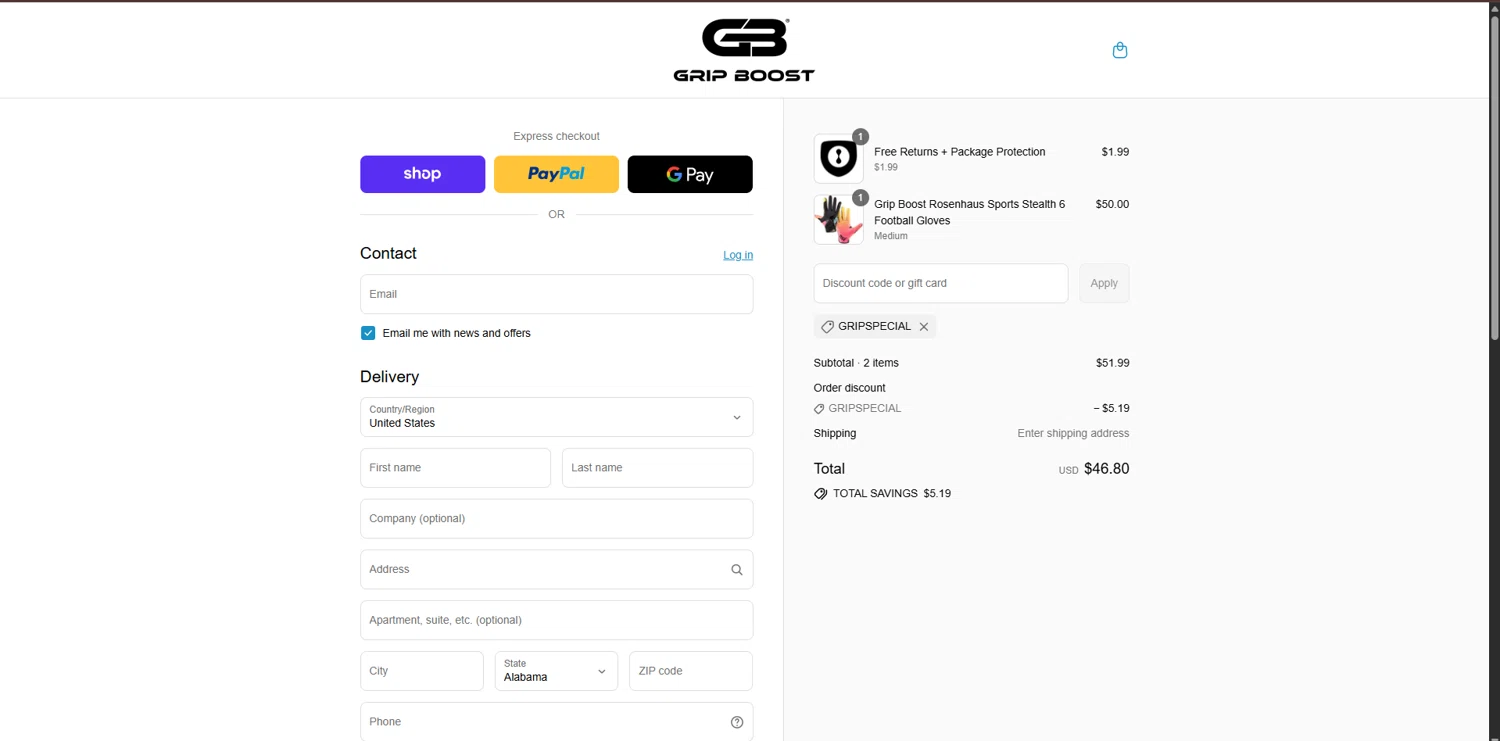Screen dimensions: 1500x741
Task: Click the Package Protection product thumbnail
Action: (x=838, y=159)
